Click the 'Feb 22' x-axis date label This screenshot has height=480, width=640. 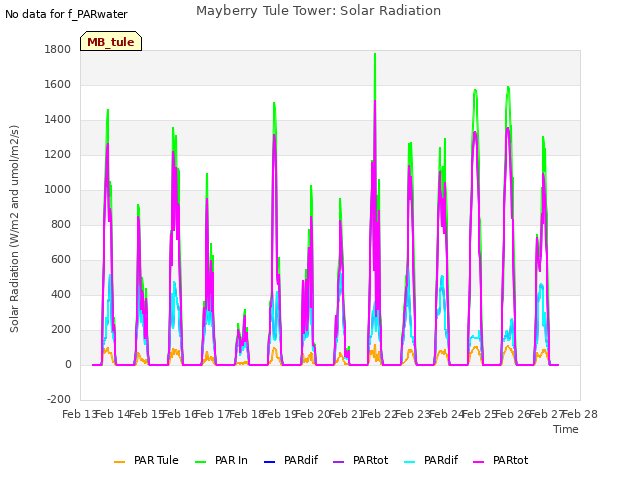pos(380,415)
